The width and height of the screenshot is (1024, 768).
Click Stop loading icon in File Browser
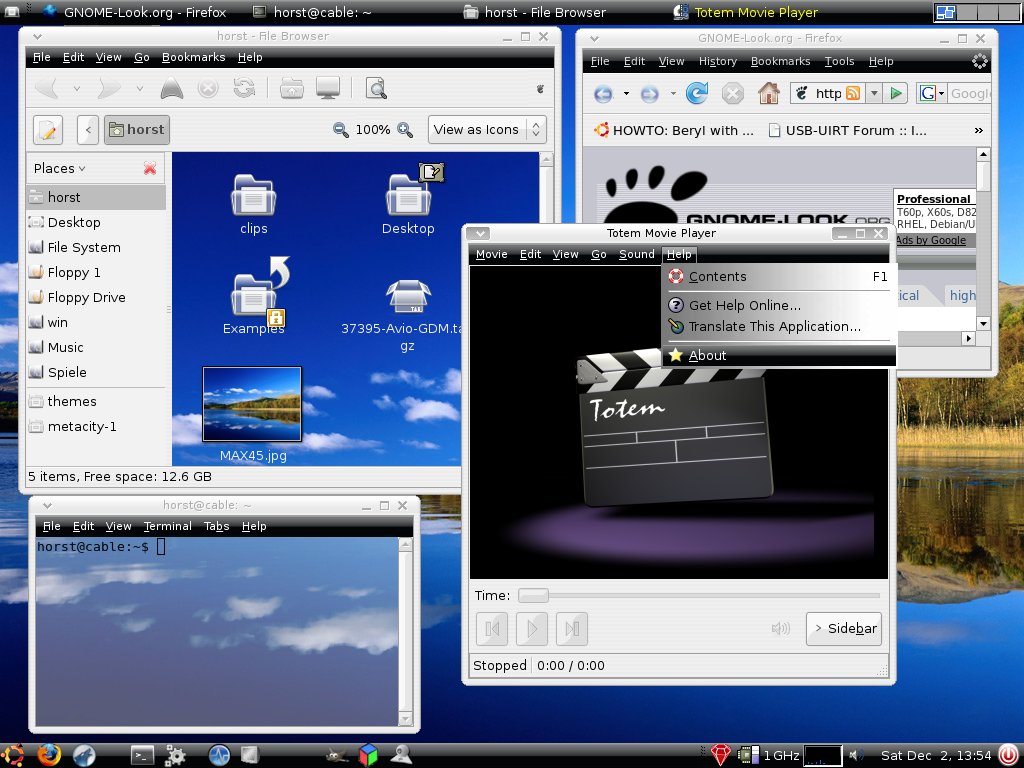(x=208, y=88)
